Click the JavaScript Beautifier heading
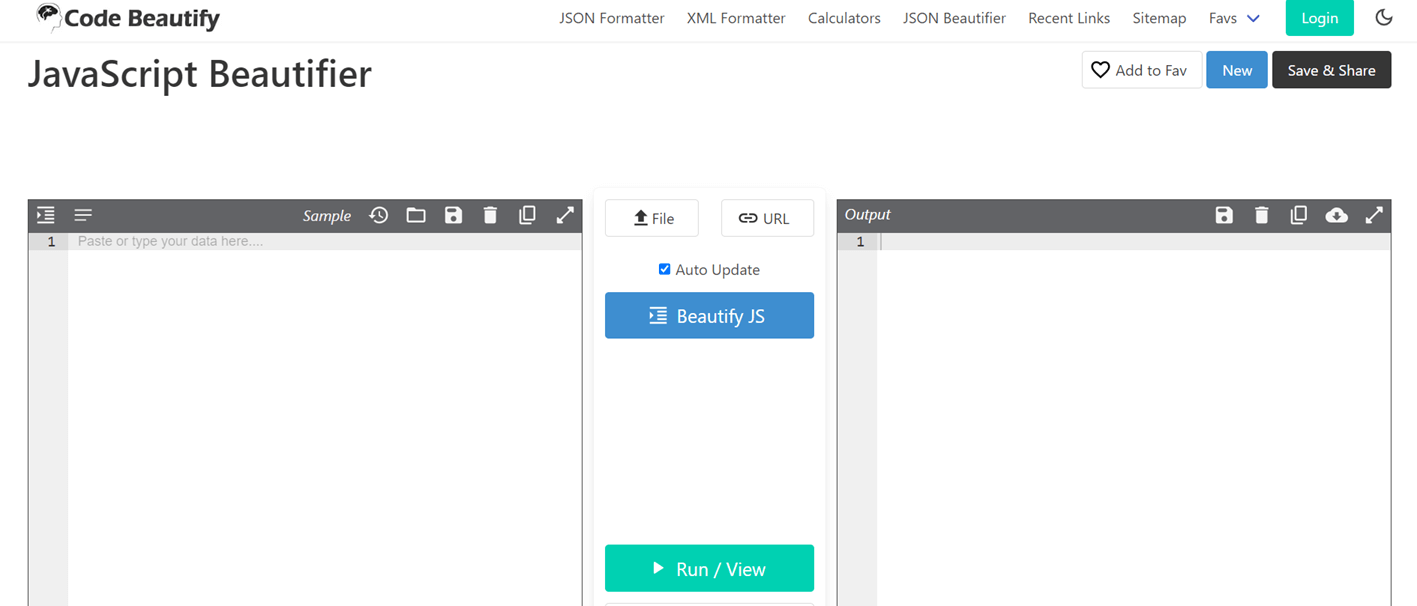1417x606 pixels. [200, 74]
